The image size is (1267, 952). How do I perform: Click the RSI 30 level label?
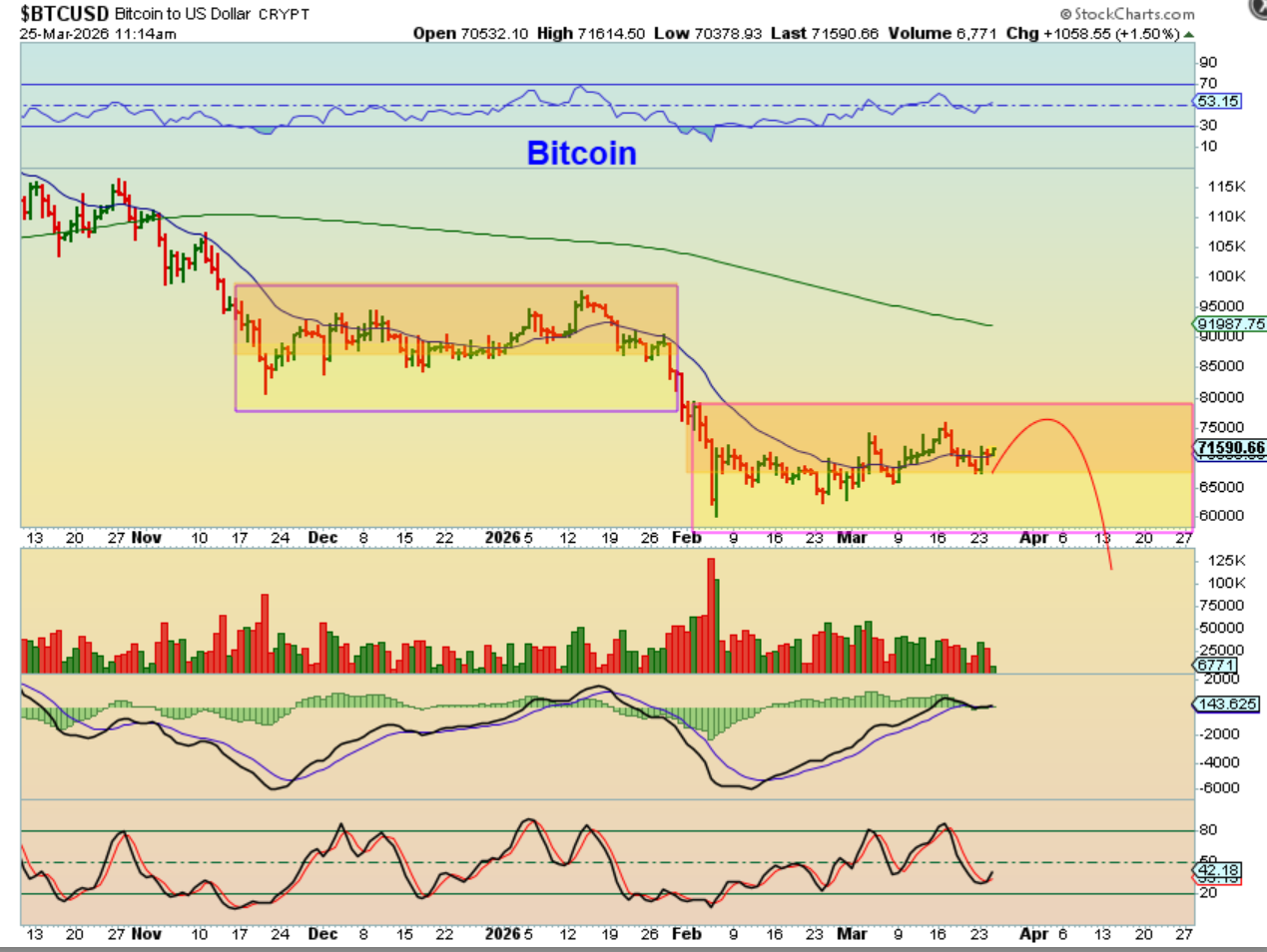click(1208, 126)
